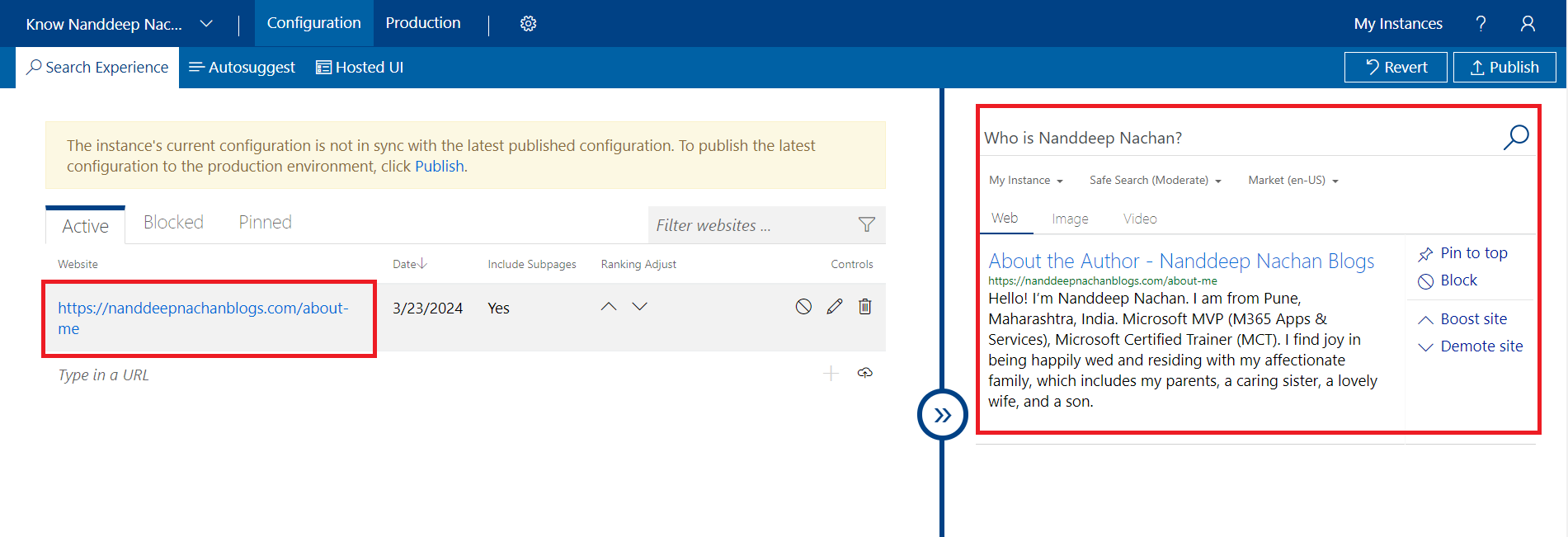The image size is (1568, 537).
Task: Click the filter funnel icon
Action: (866, 224)
